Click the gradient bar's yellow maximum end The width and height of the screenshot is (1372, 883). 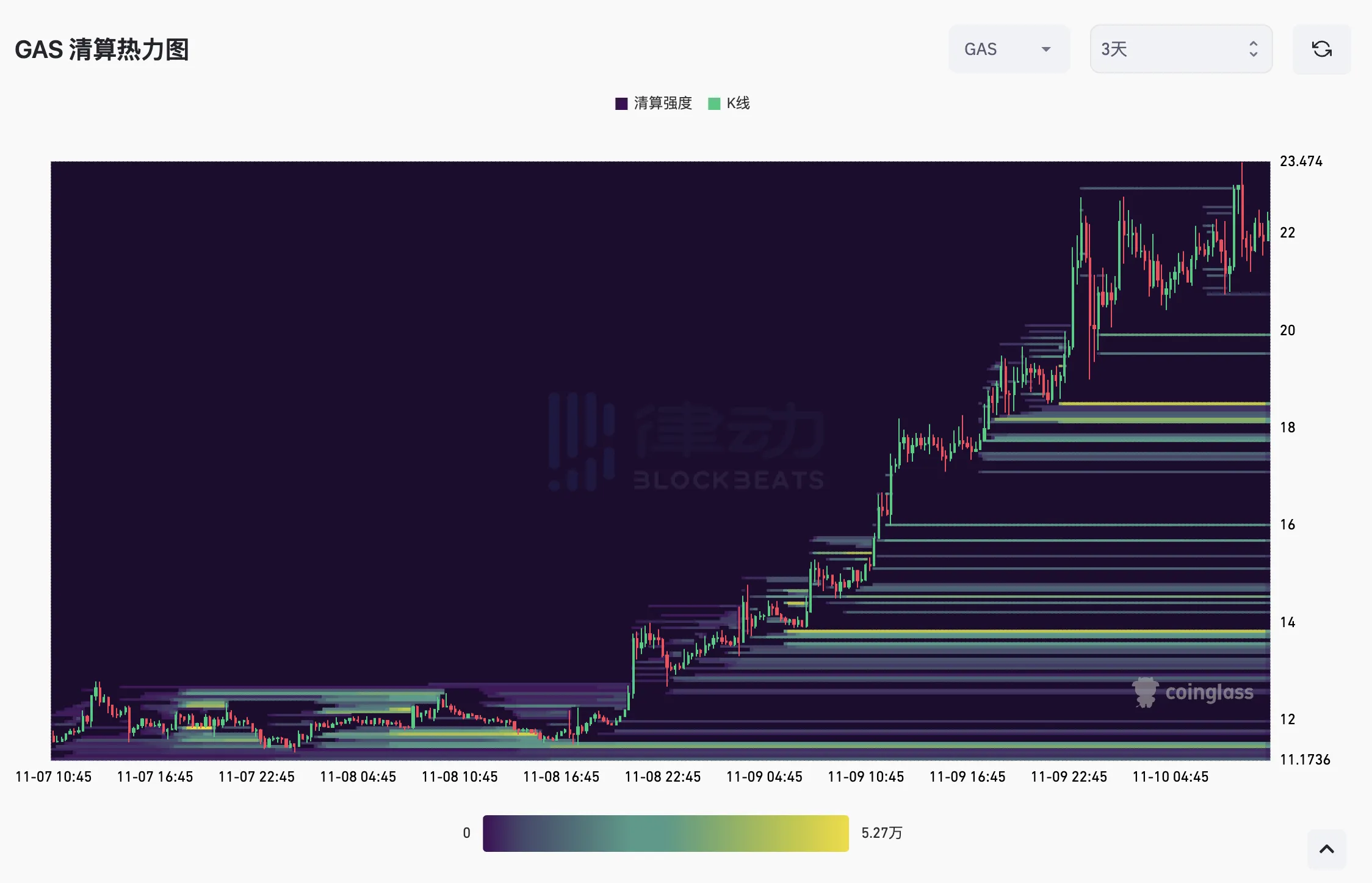841,833
